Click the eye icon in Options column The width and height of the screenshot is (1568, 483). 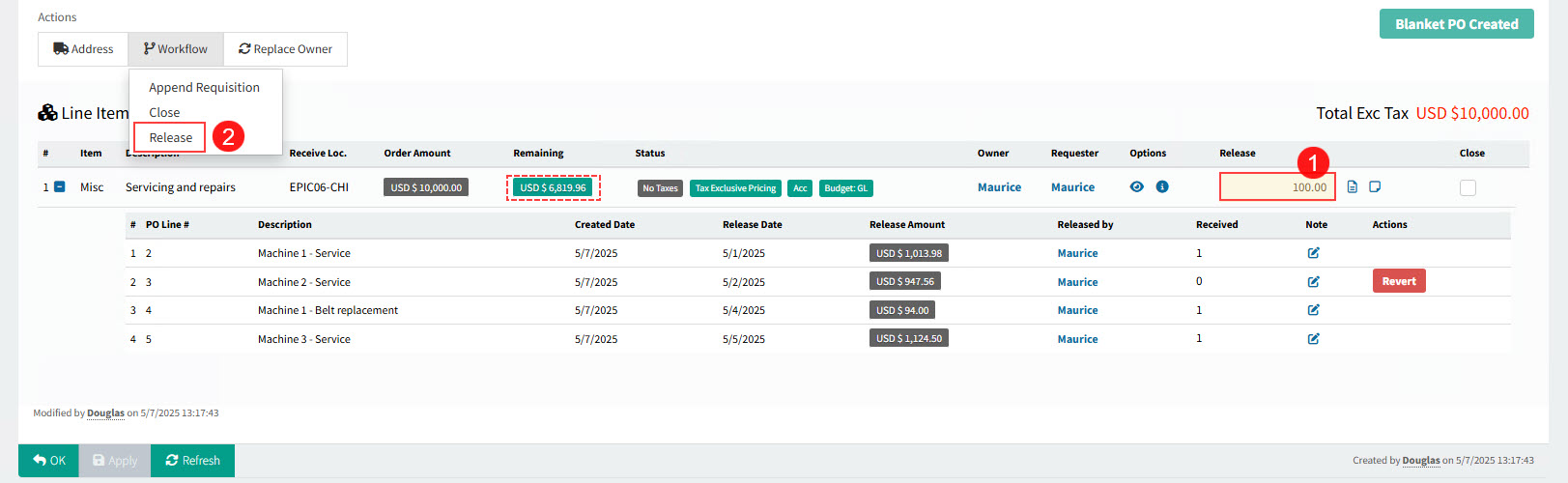tap(1136, 186)
